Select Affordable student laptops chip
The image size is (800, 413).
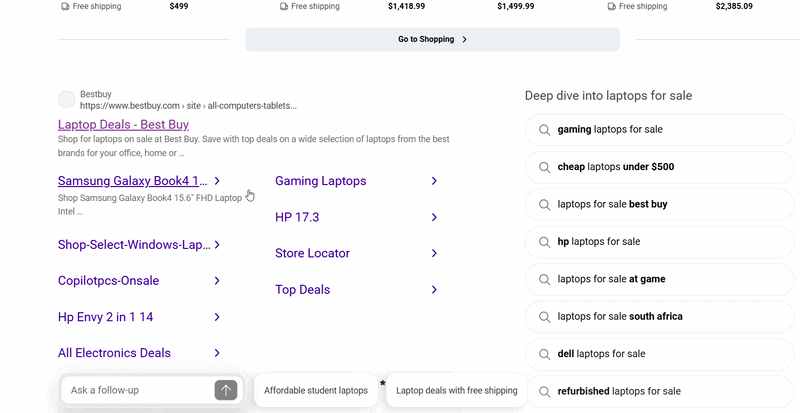pyautogui.click(x=316, y=391)
